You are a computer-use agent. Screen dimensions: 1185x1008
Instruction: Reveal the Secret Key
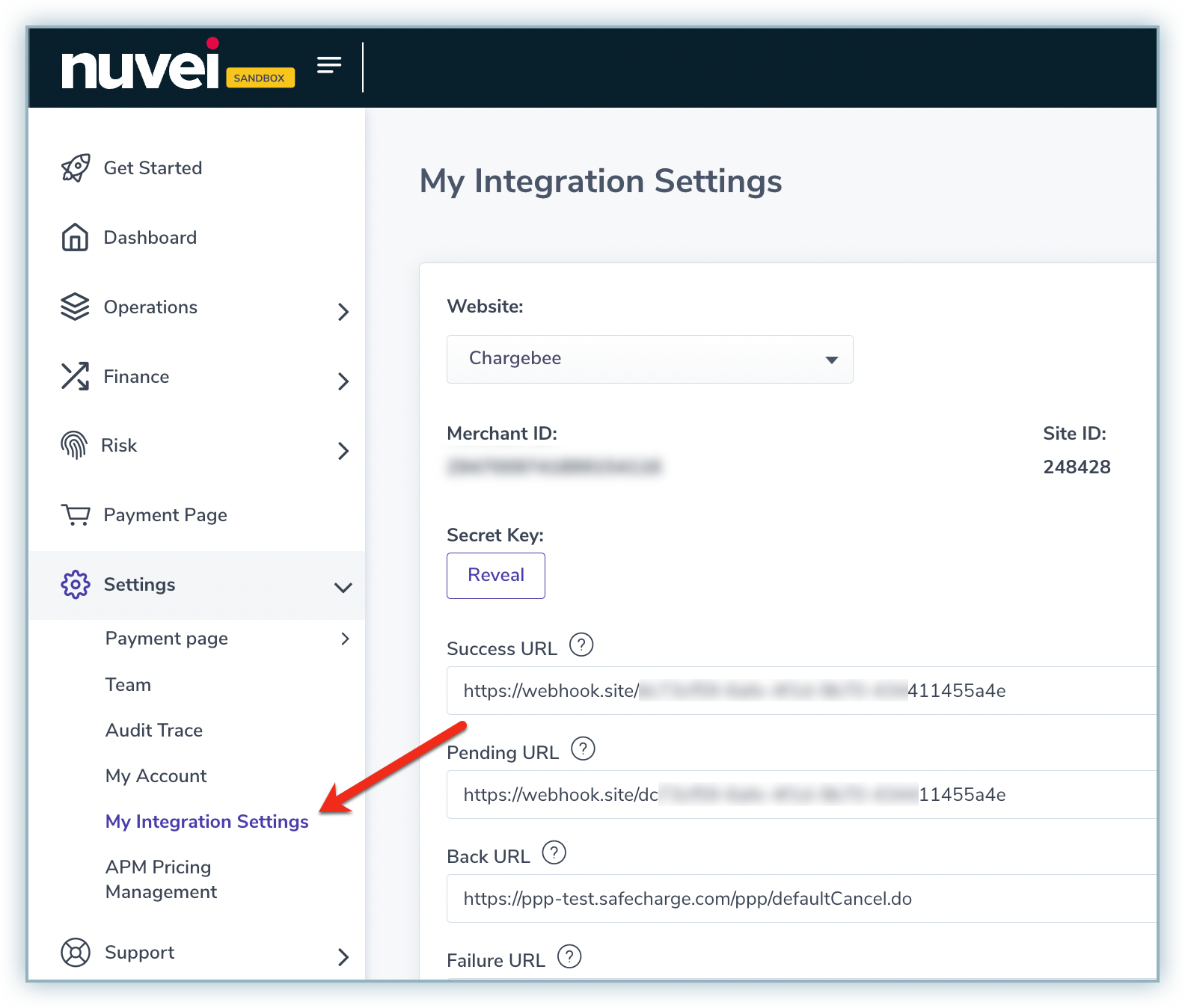coord(495,575)
